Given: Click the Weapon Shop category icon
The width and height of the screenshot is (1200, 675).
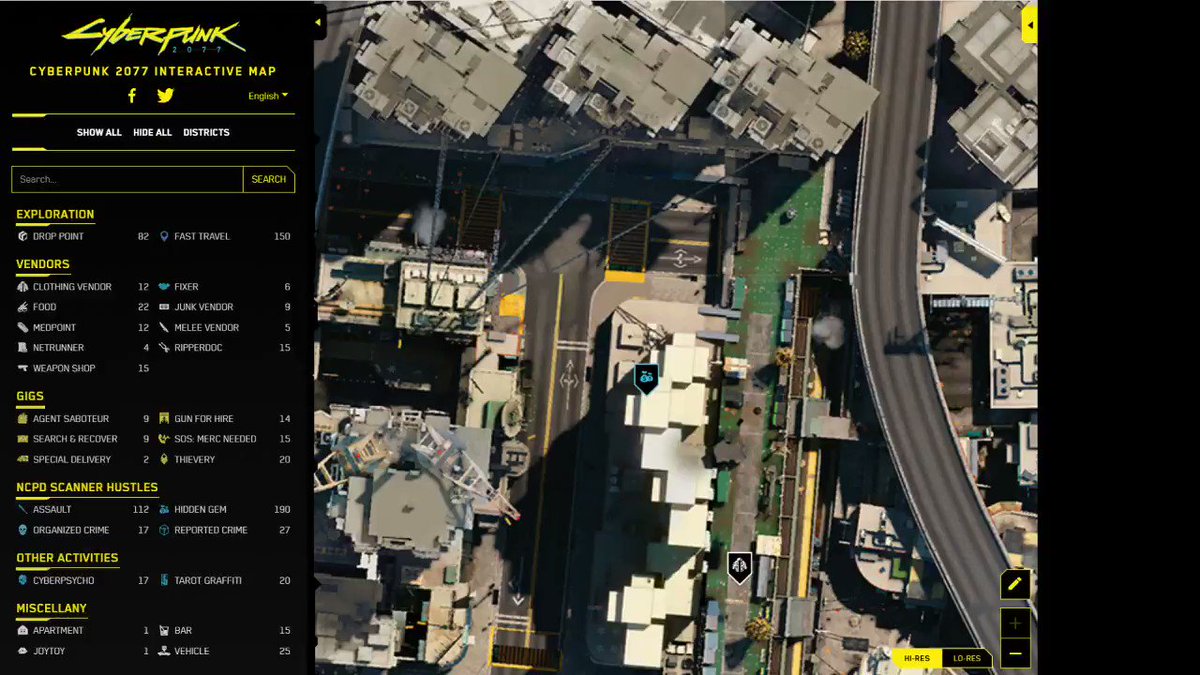Looking at the screenshot, I should coord(23,368).
